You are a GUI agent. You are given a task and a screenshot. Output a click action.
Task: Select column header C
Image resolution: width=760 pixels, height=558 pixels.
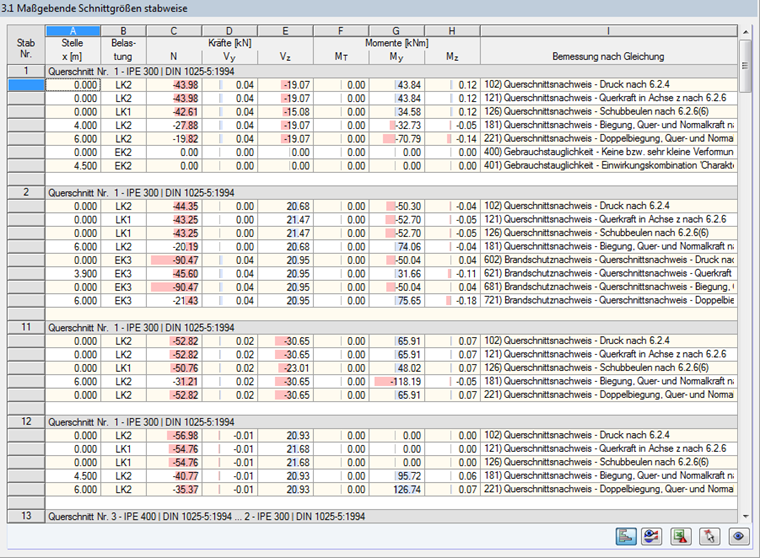174,31
